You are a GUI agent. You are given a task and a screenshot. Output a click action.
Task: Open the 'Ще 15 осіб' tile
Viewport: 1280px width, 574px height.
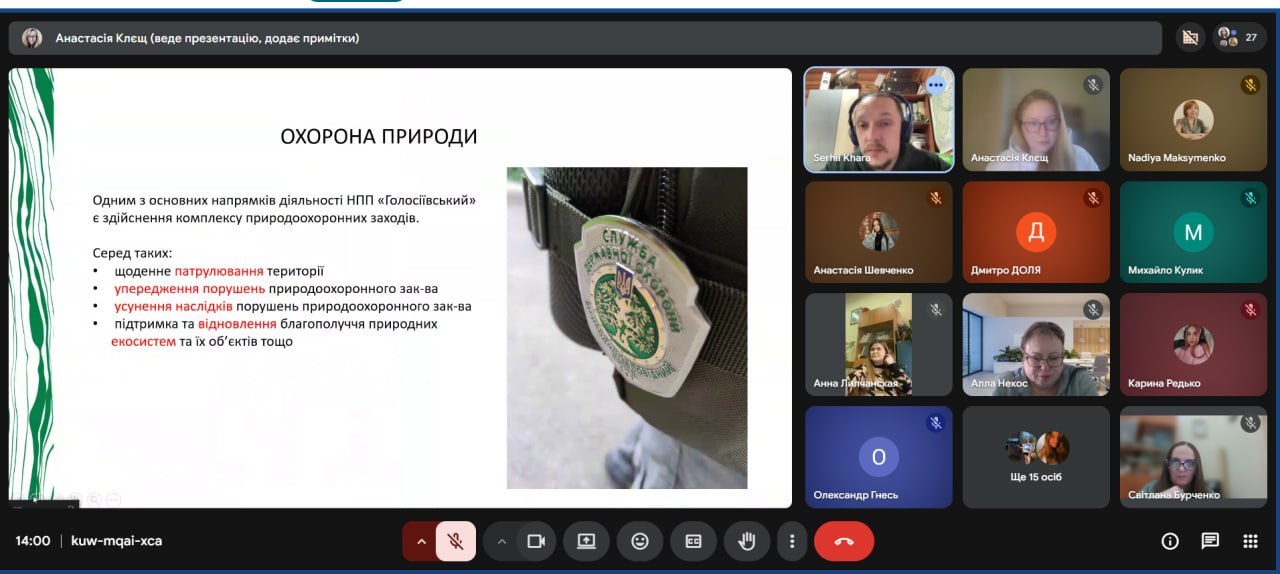(x=1036, y=457)
